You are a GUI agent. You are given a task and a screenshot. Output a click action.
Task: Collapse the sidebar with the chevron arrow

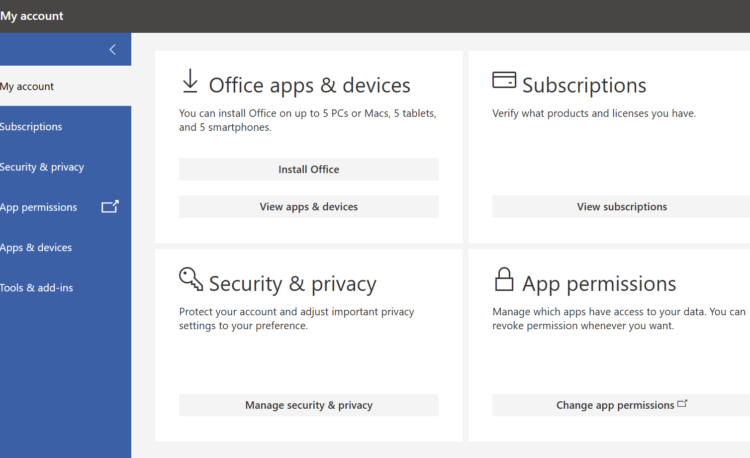tap(112, 49)
